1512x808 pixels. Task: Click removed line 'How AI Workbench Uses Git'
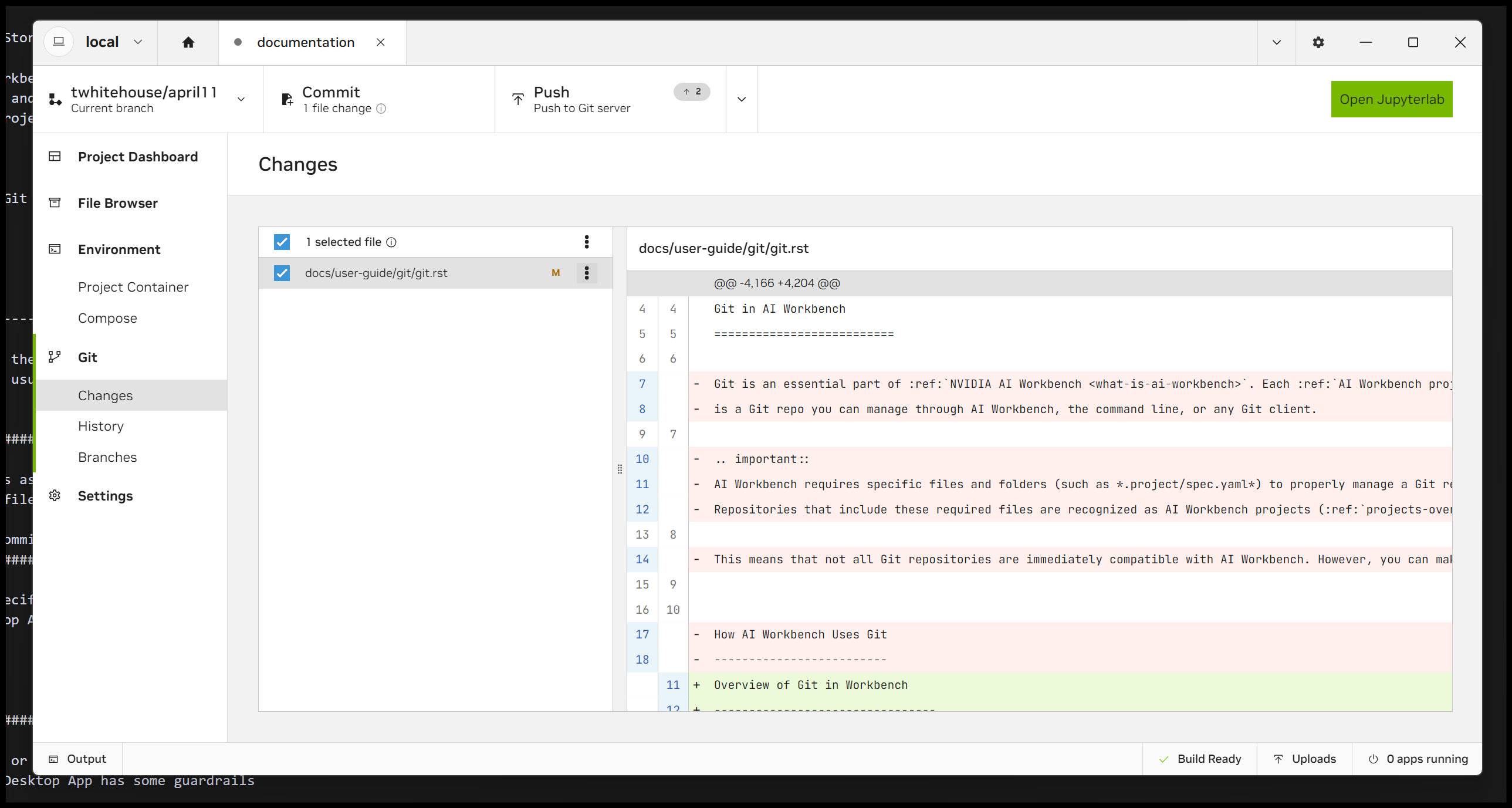point(800,635)
